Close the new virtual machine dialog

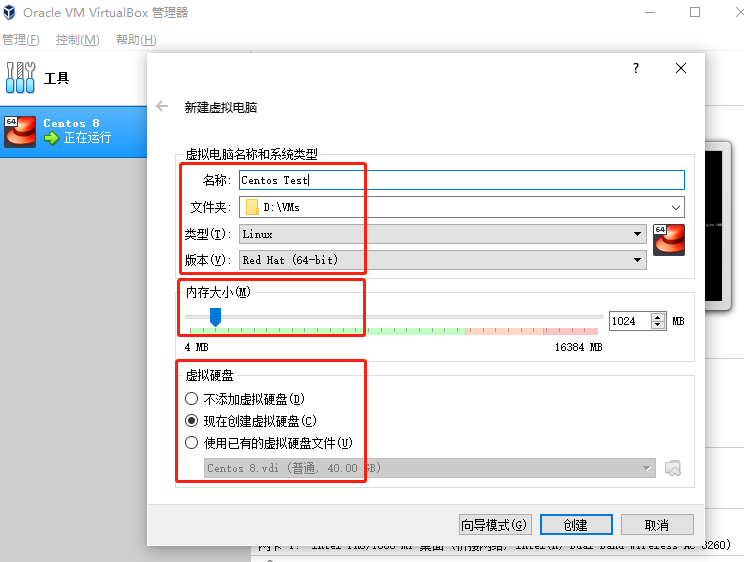pos(681,68)
